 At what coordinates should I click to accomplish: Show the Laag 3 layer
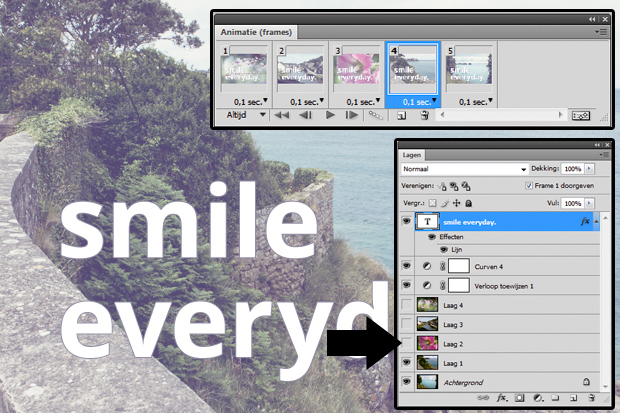point(406,324)
